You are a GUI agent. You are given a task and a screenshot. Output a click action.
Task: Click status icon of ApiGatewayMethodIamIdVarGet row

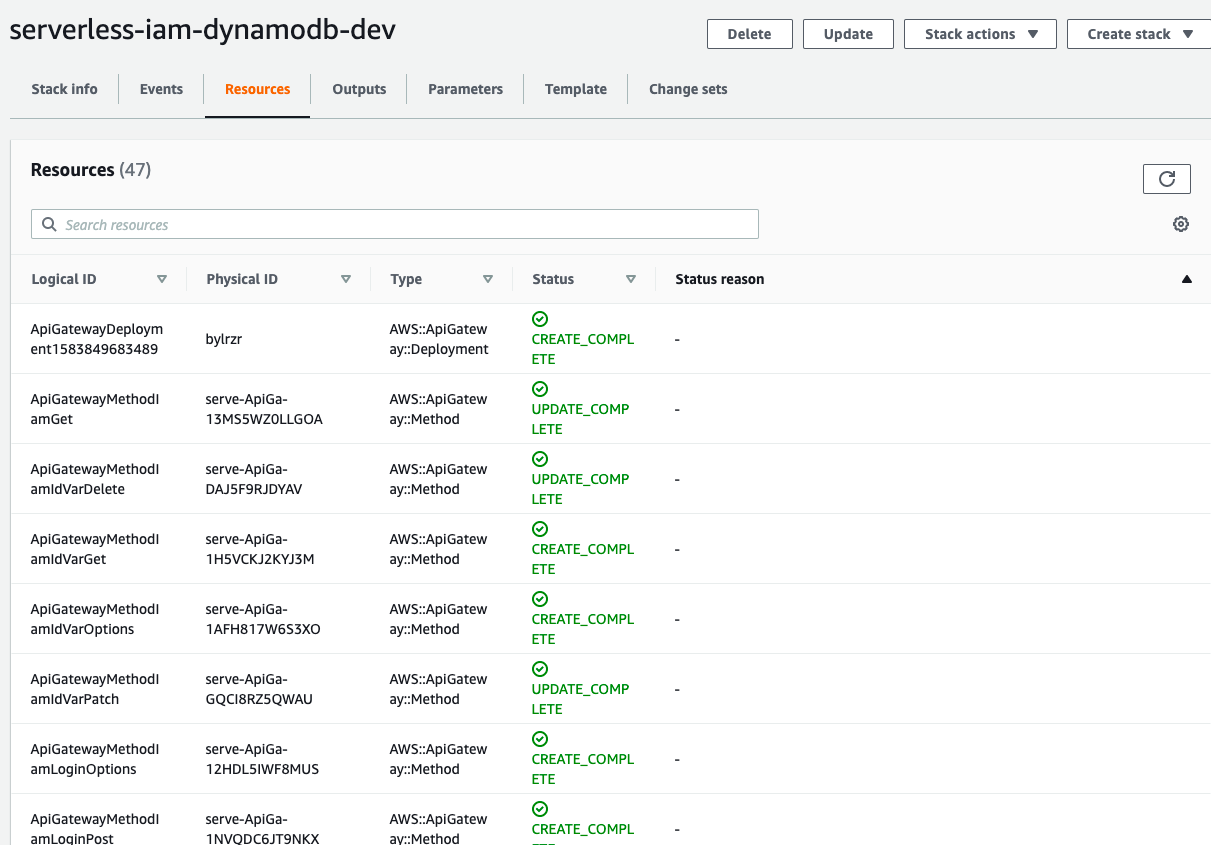[540, 529]
